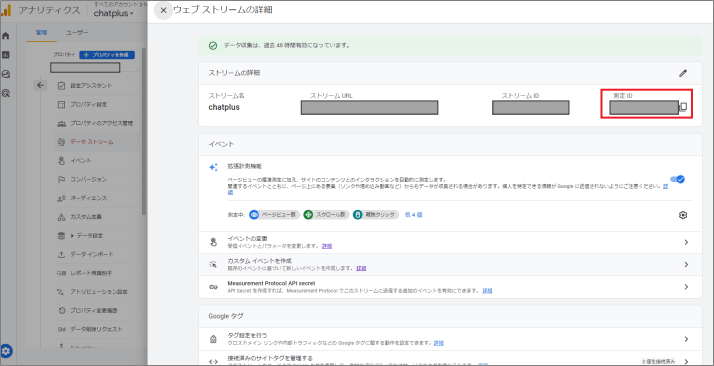Open enhanced measurement settings gear
Screen dimensions: 714x366
pos(683,215)
